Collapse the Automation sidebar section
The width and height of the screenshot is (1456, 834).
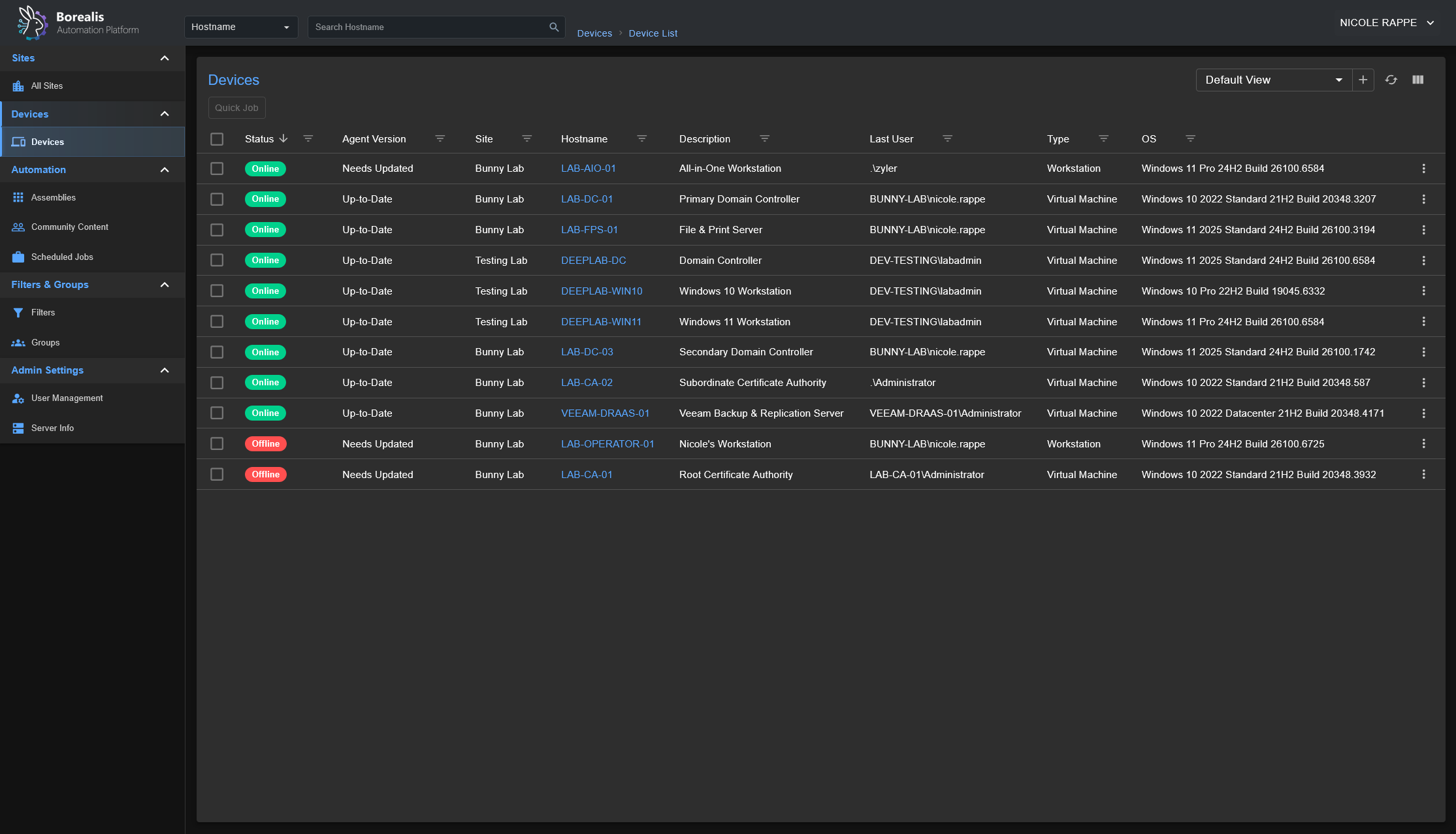coord(165,170)
